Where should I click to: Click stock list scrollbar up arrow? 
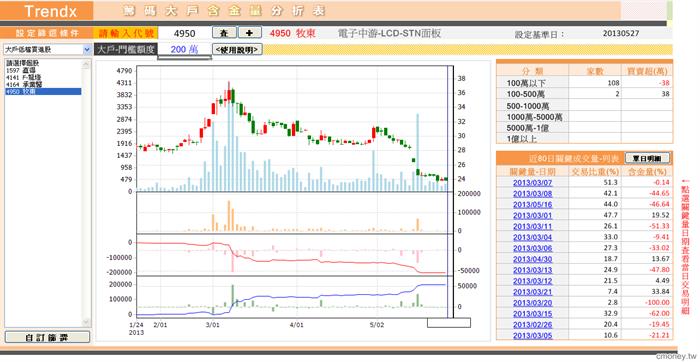pos(87,64)
